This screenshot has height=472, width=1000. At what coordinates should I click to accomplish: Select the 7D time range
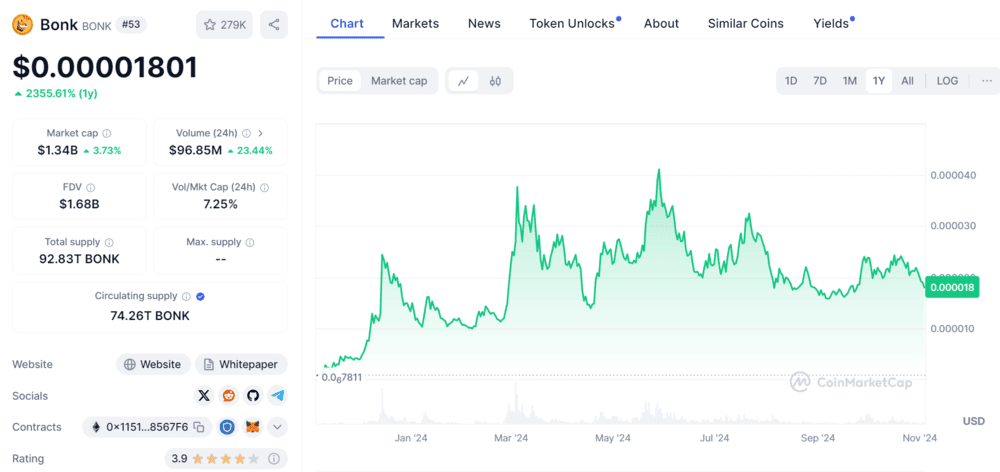tap(820, 81)
